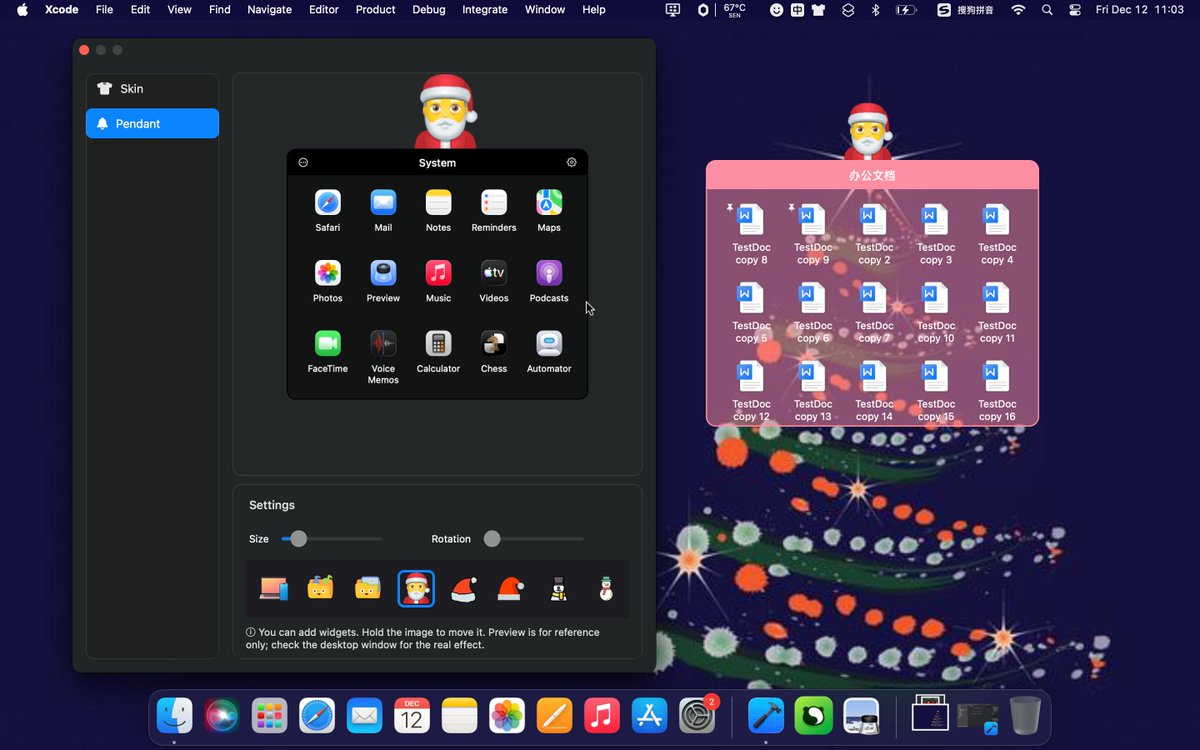Click the battery status icon
The height and width of the screenshot is (750, 1200).
905,9
